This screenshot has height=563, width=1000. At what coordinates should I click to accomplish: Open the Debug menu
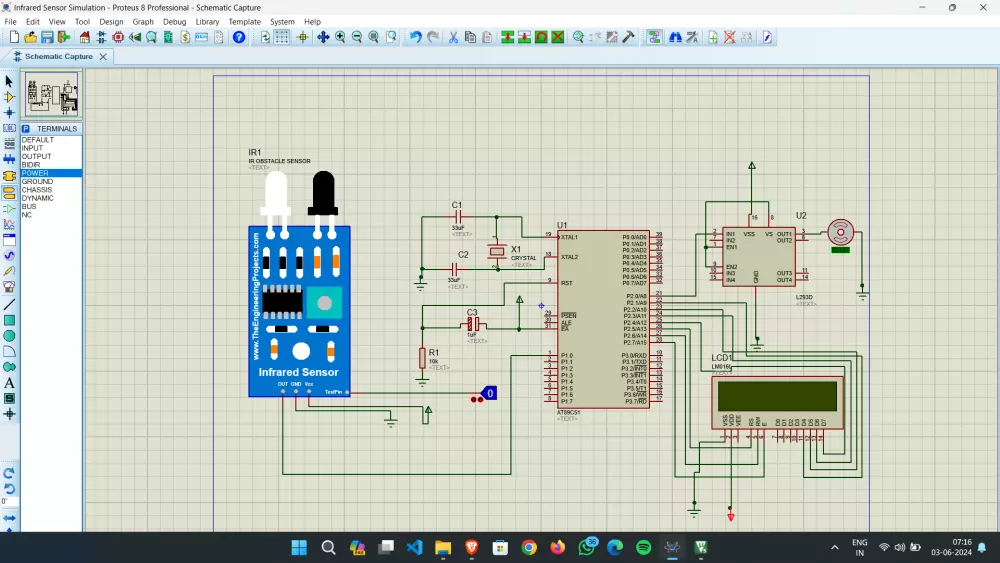tap(174, 21)
